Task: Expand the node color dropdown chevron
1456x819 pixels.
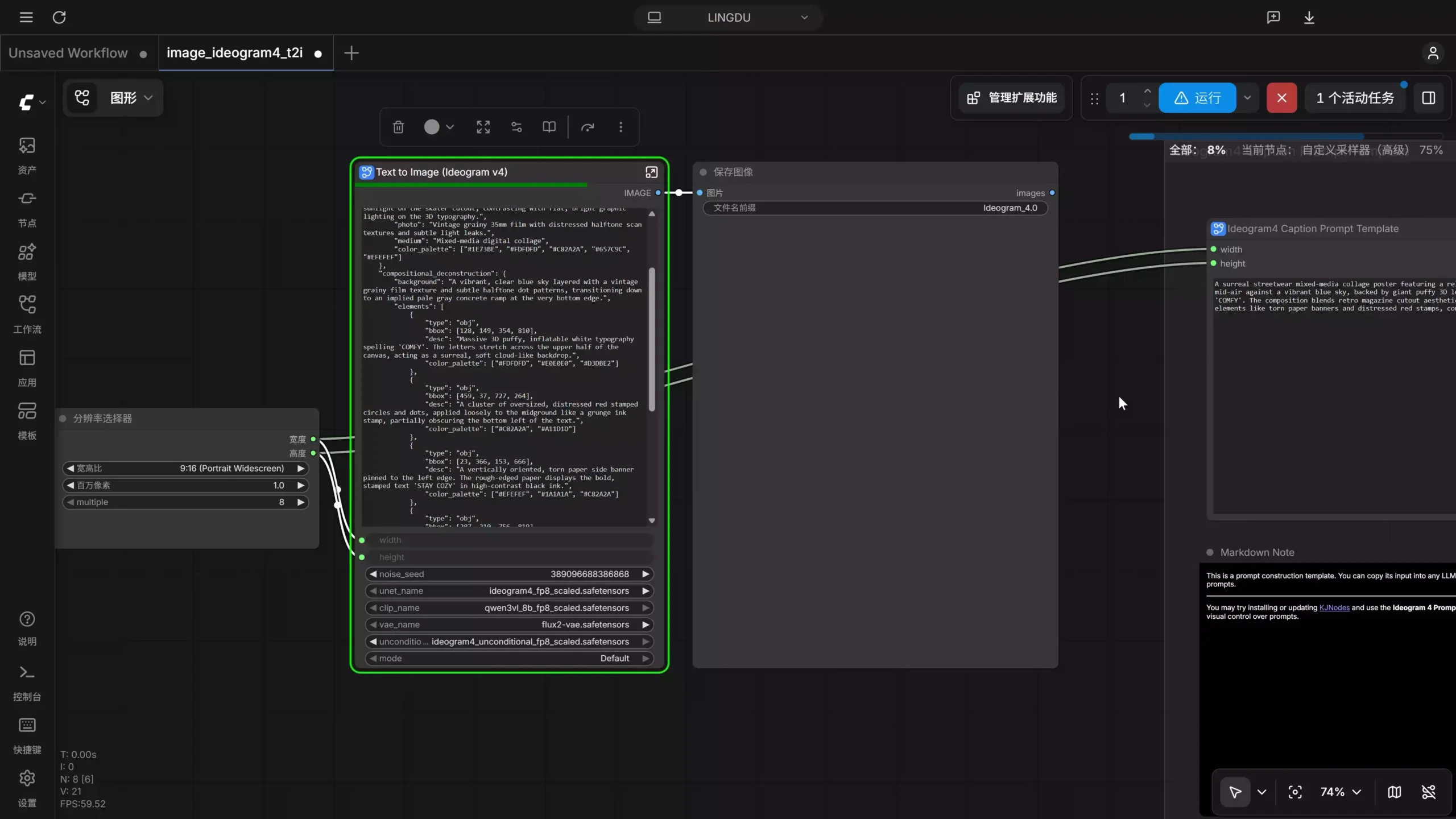Action: (x=450, y=127)
